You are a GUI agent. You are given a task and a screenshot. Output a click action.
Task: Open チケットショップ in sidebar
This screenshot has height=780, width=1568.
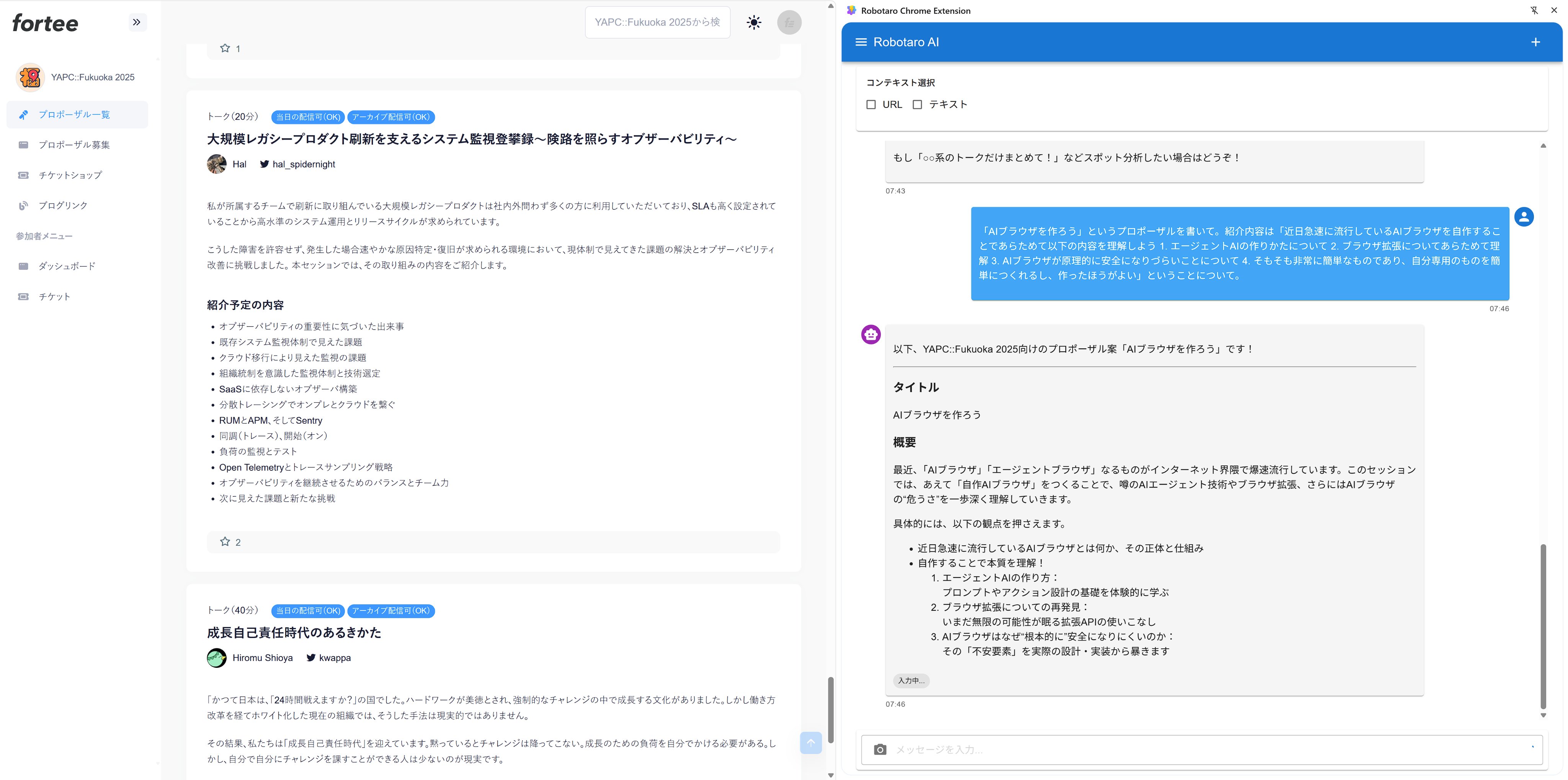pos(70,175)
